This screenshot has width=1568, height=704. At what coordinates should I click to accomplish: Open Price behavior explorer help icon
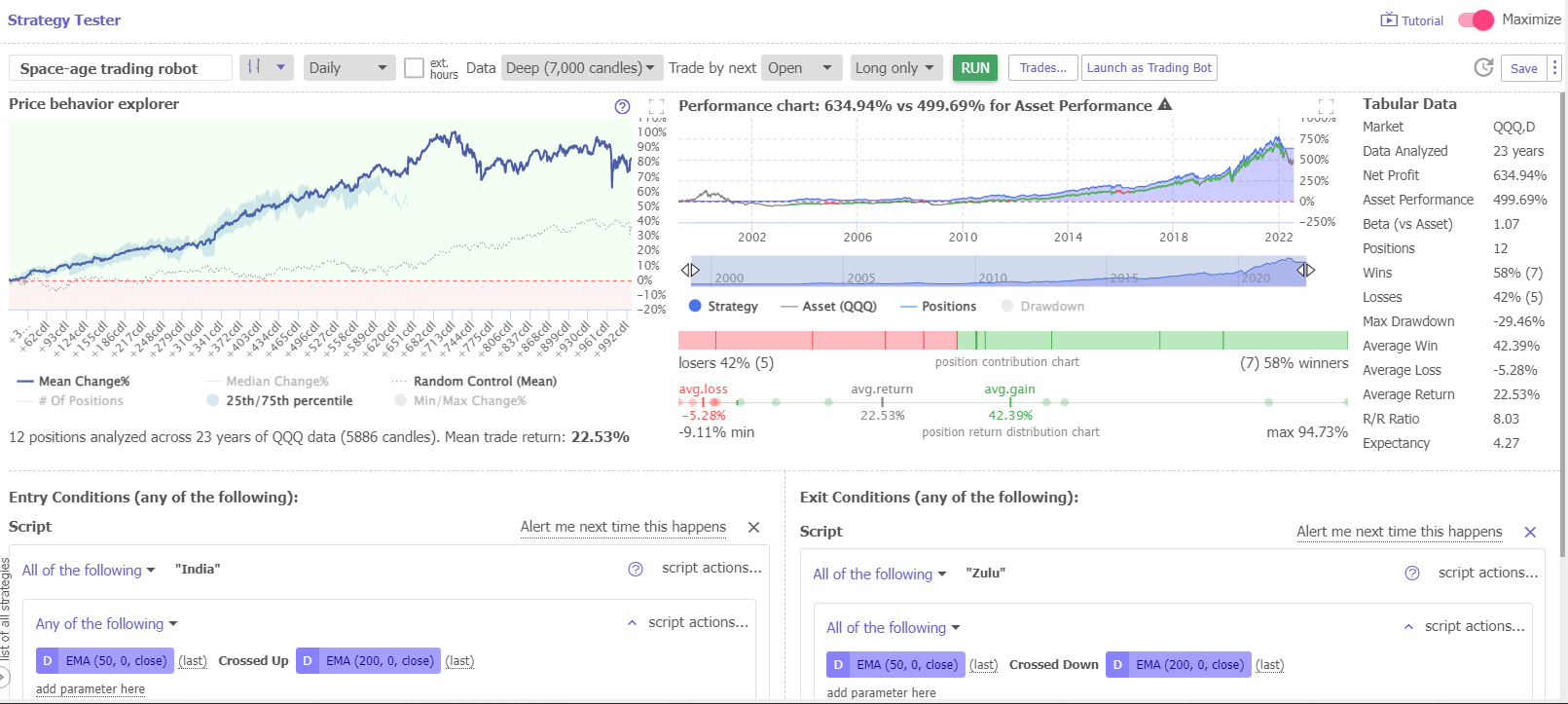622,106
